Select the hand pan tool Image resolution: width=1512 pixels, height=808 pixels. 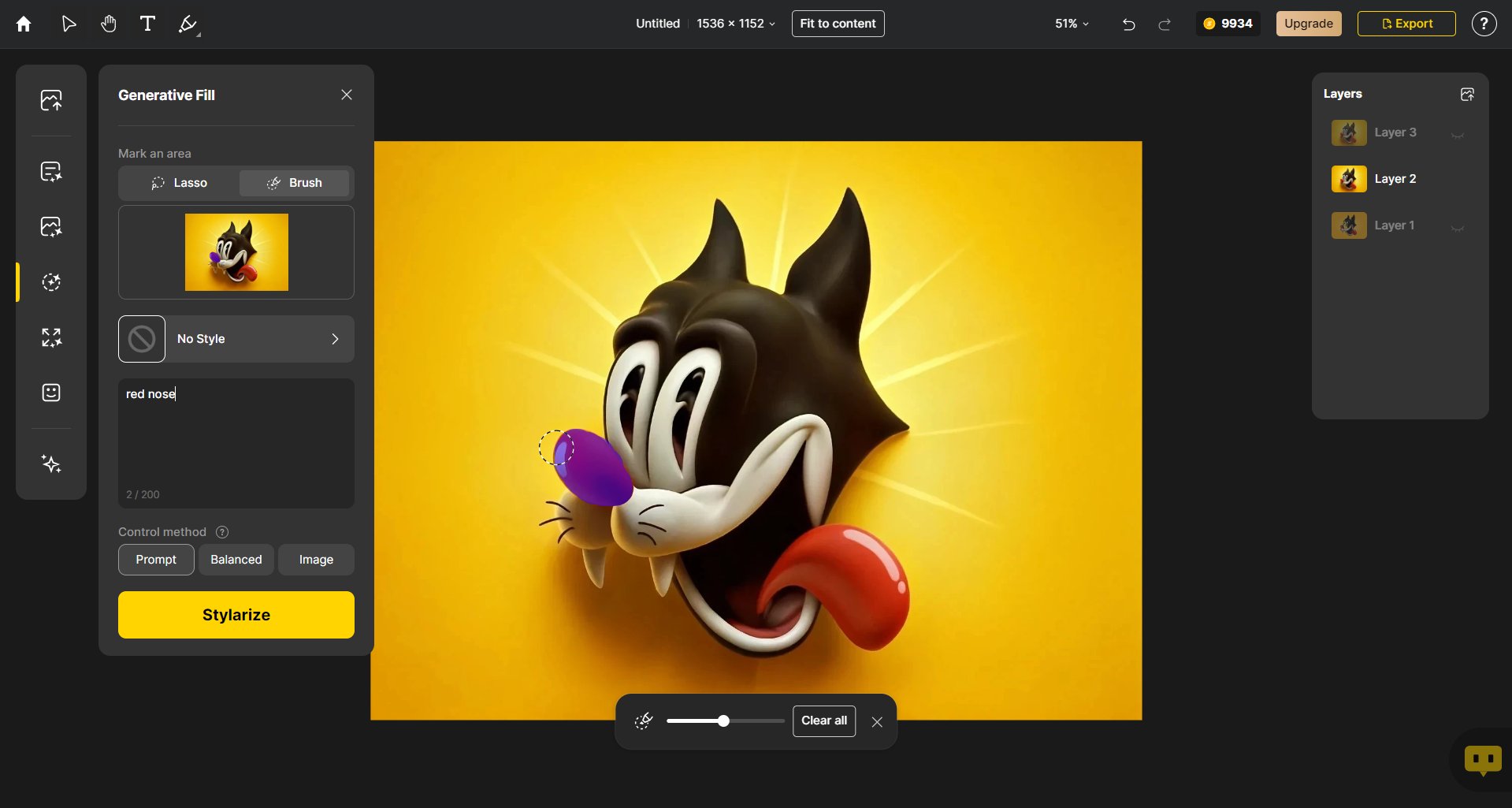click(108, 24)
